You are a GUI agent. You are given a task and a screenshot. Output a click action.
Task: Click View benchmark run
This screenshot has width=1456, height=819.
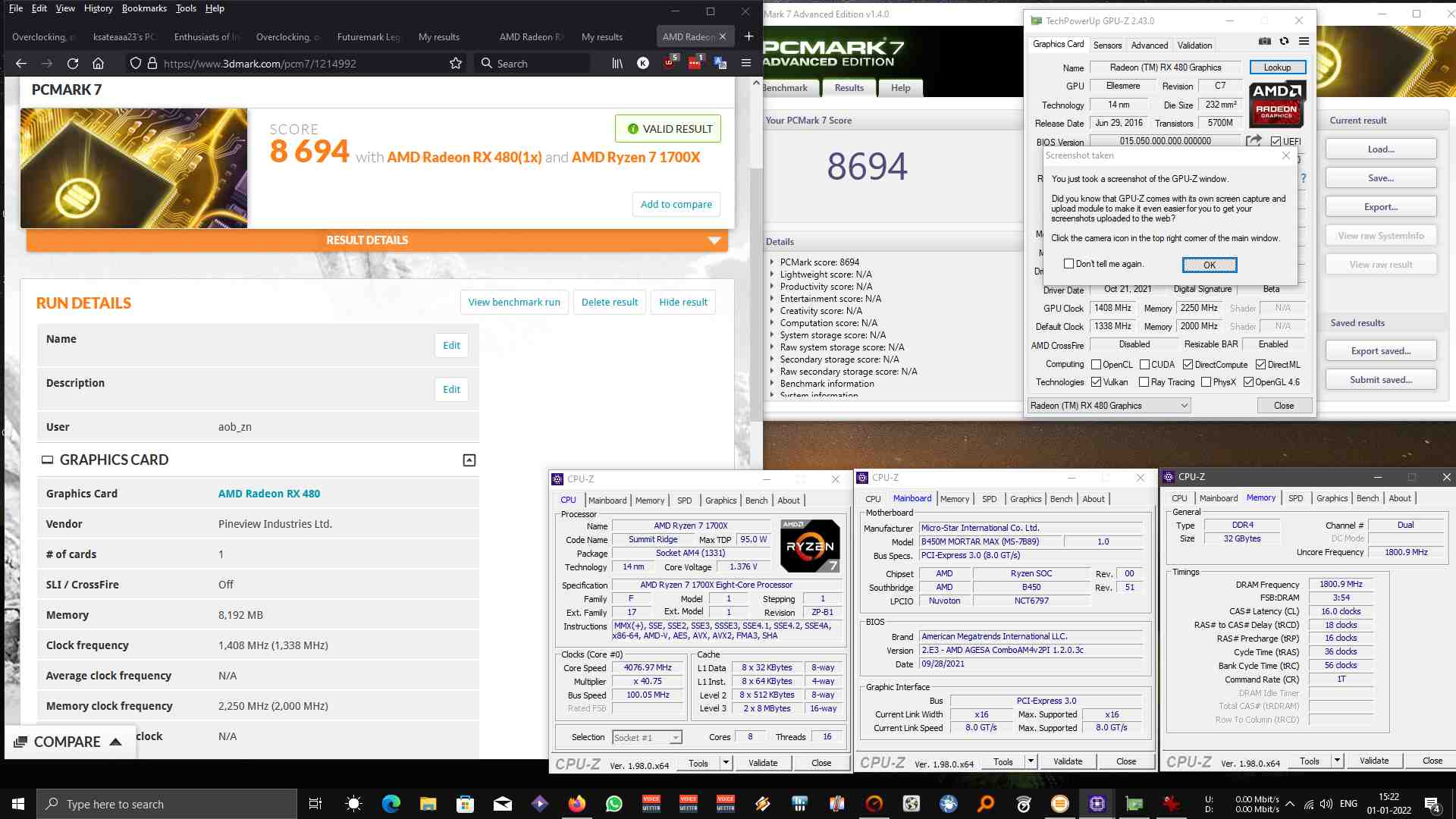click(514, 302)
